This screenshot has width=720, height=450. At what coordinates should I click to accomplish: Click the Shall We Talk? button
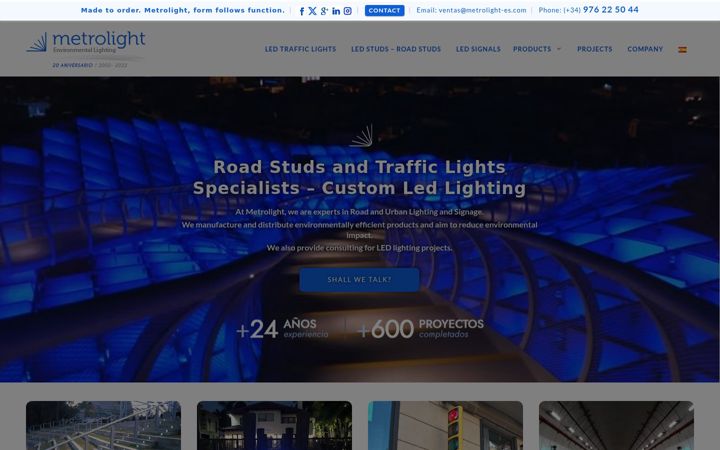(x=359, y=280)
